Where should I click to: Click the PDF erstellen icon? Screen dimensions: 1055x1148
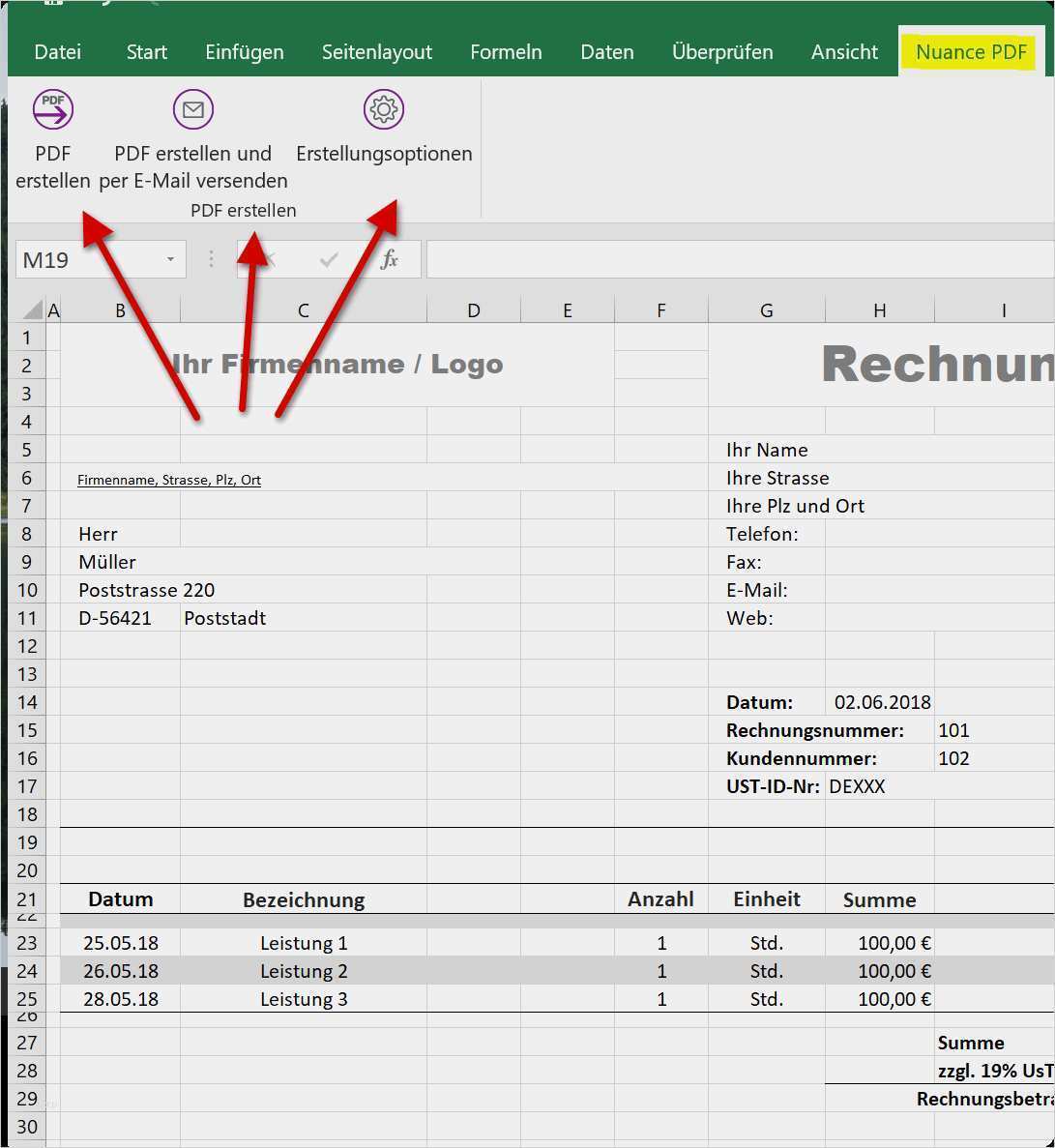[x=53, y=109]
